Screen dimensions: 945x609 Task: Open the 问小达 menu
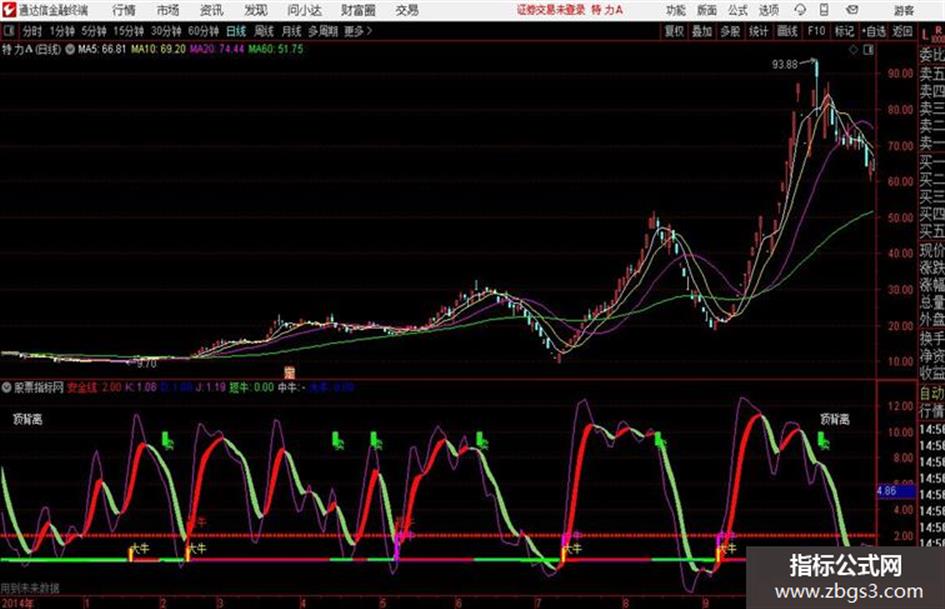[x=304, y=10]
